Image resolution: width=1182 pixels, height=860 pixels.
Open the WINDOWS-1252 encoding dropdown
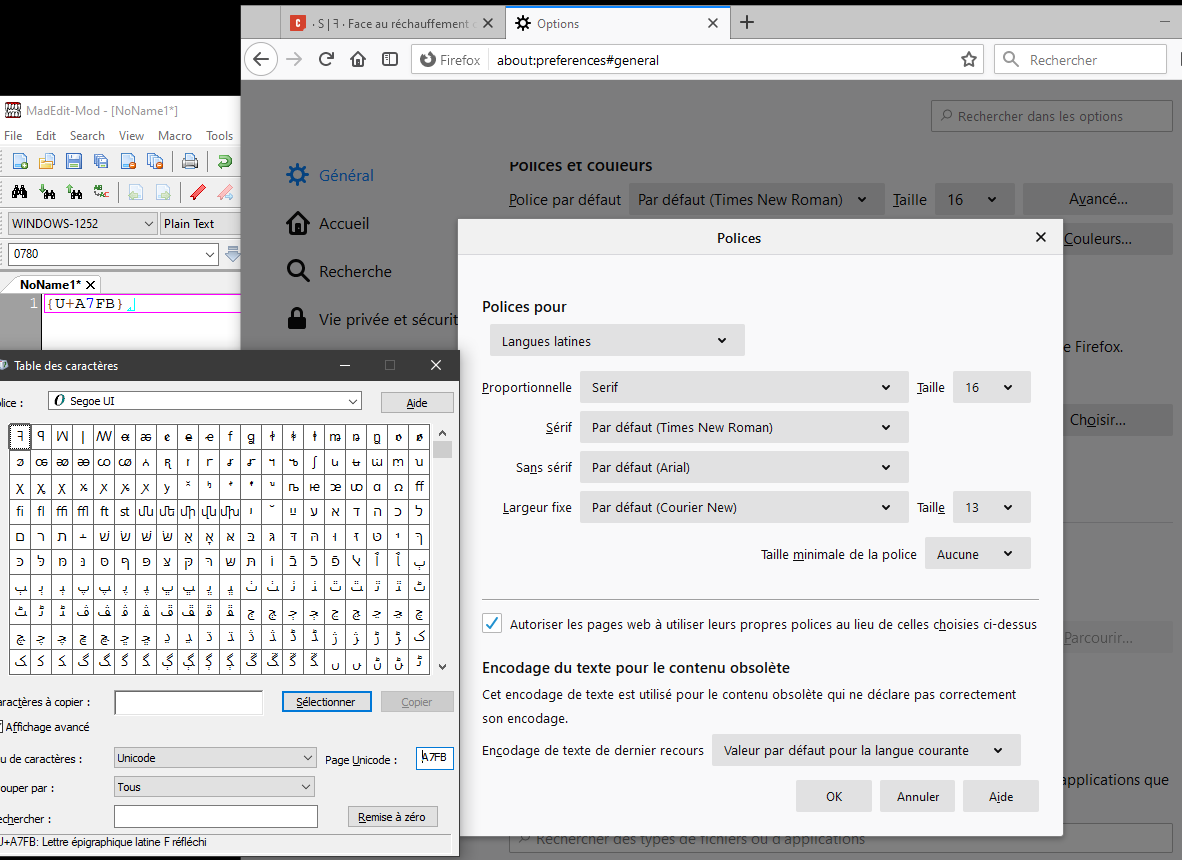click(x=82, y=224)
